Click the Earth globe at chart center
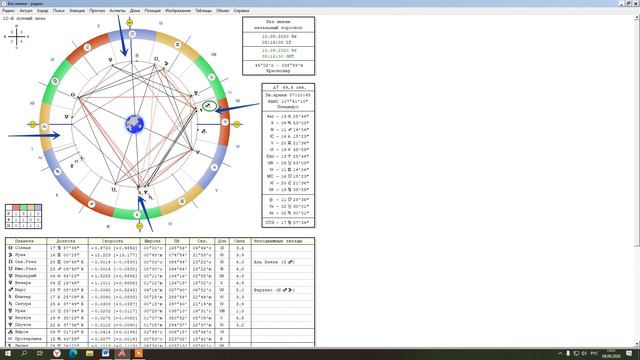640x360 pixels. [x=135, y=124]
